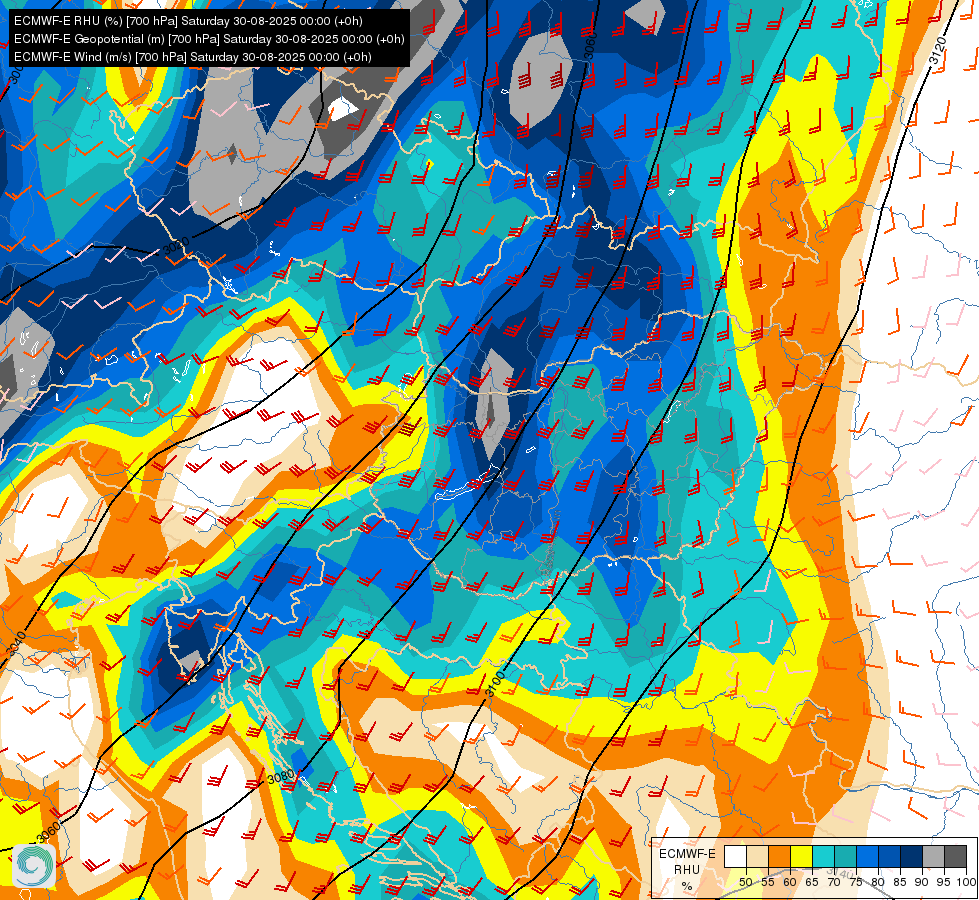979x900 pixels.
Task: Click the legend value '90'
Action: tap(922, 883)
